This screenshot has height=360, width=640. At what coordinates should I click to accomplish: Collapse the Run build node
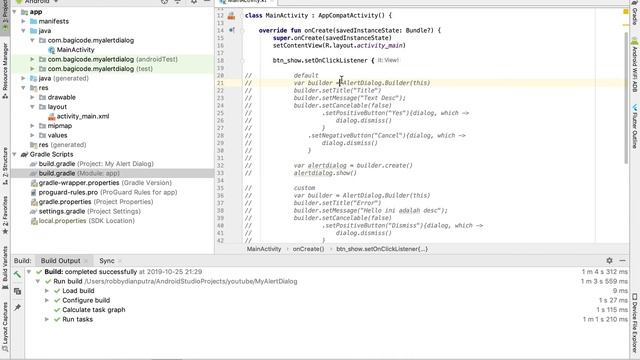38,281
